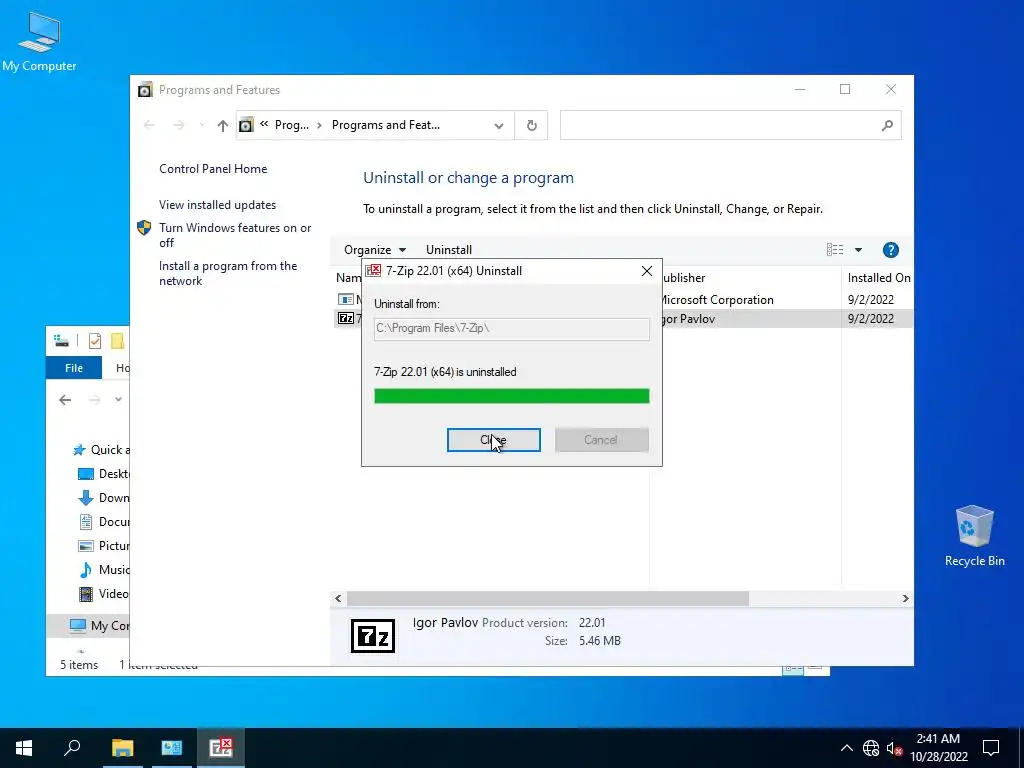The width and height of the screenshot is (1024, 768).
Task: Open Documents in Explorer sidebar
Action: click(104, 522)
